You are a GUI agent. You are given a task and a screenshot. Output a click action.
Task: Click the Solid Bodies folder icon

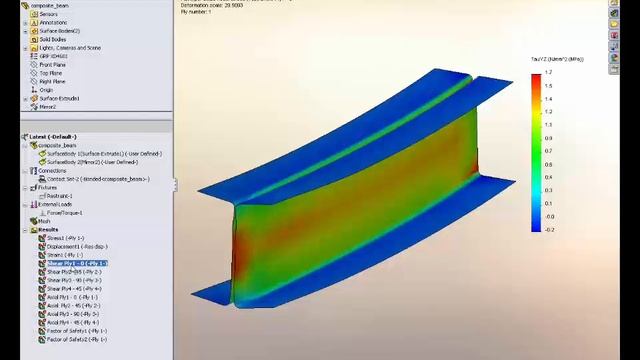point(34,40)
